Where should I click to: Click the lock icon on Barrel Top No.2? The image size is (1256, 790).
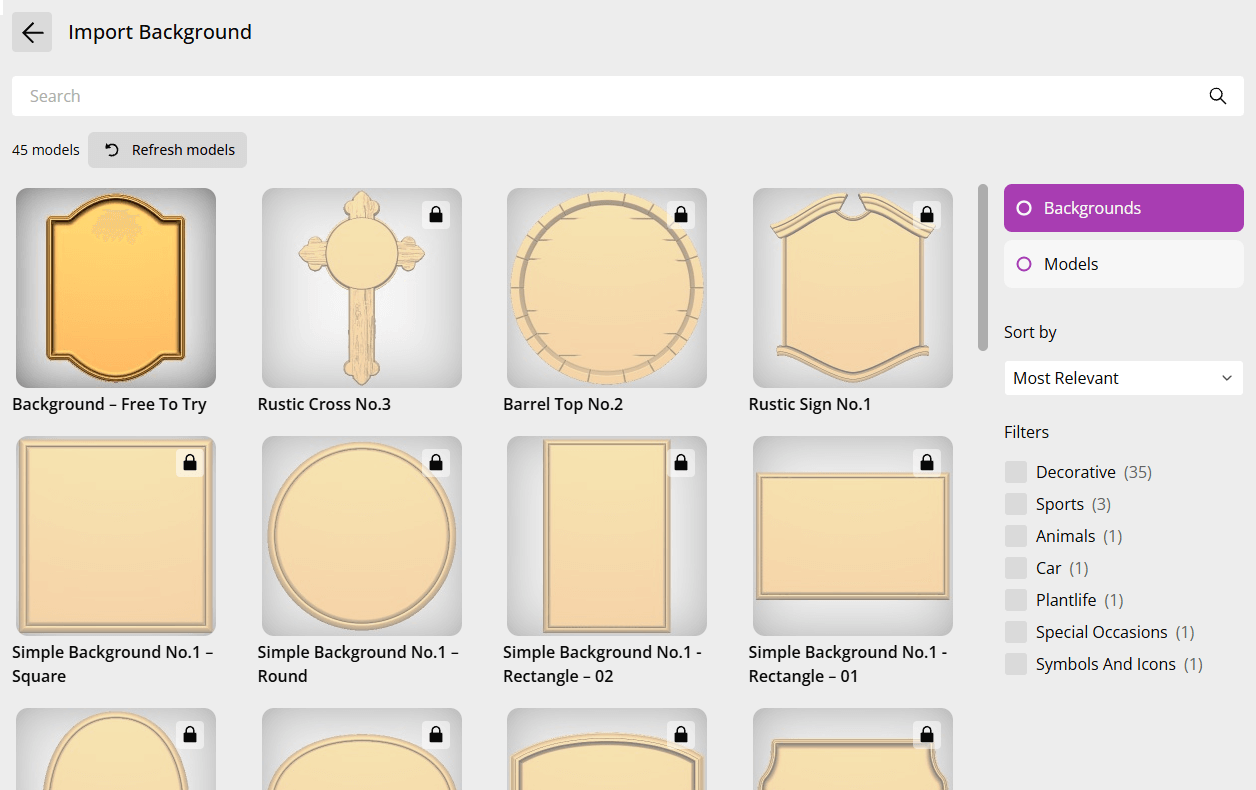(x=681, y=214)
